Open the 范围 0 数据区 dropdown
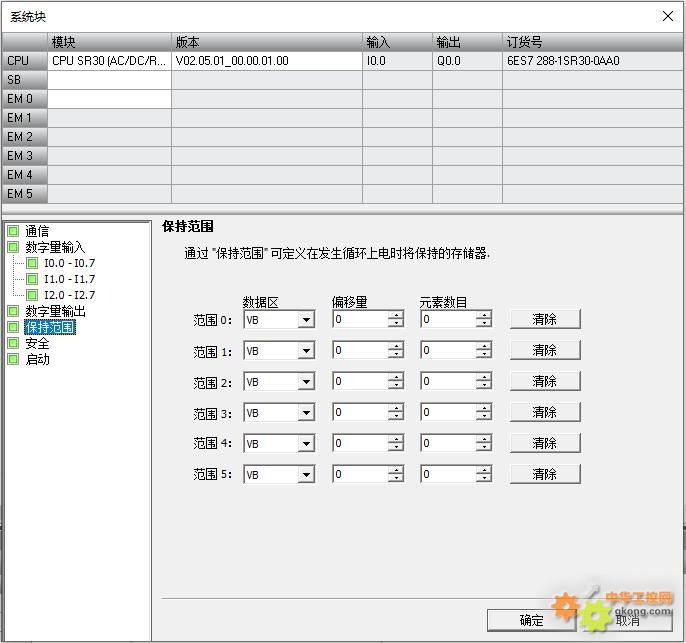 click(306, 320)
